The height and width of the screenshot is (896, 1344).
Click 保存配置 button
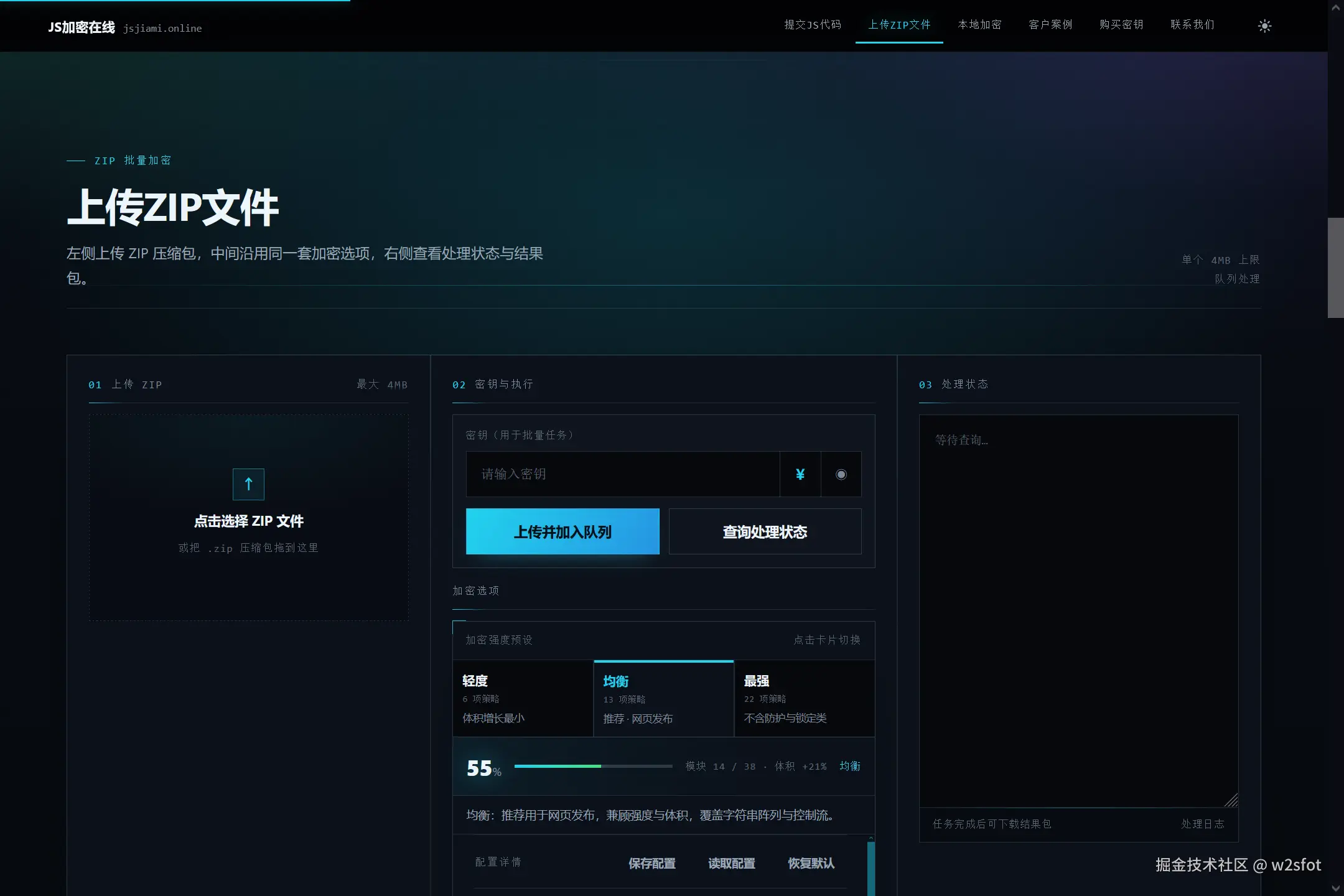point(651,864)
